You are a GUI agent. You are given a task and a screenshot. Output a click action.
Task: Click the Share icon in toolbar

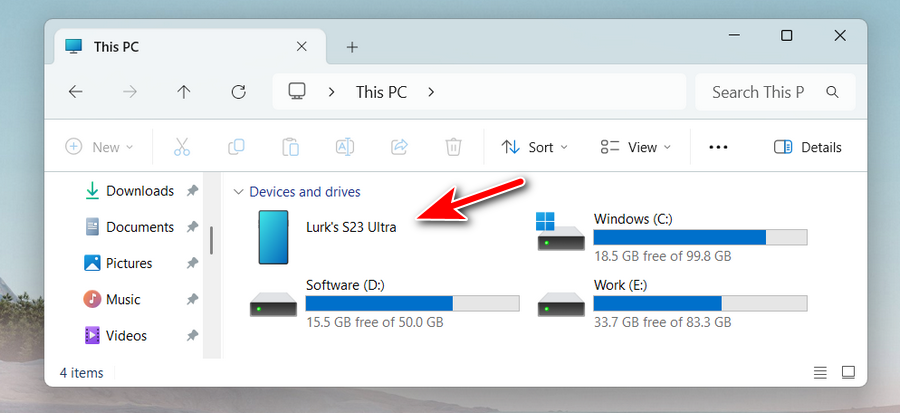pyautogui.click(x=399, y=147)
